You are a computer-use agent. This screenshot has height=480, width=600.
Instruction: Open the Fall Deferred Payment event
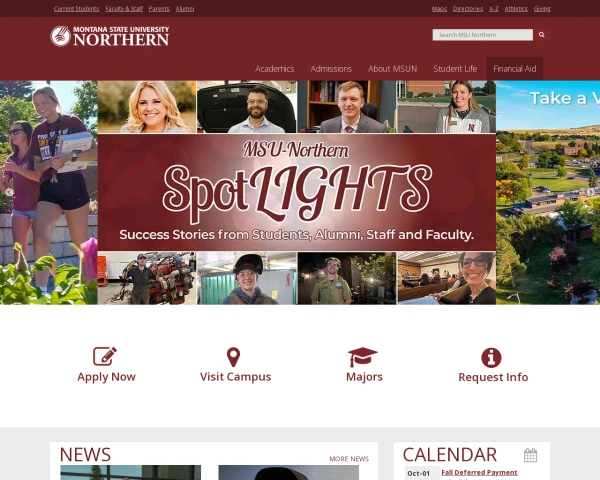point(479,473)
